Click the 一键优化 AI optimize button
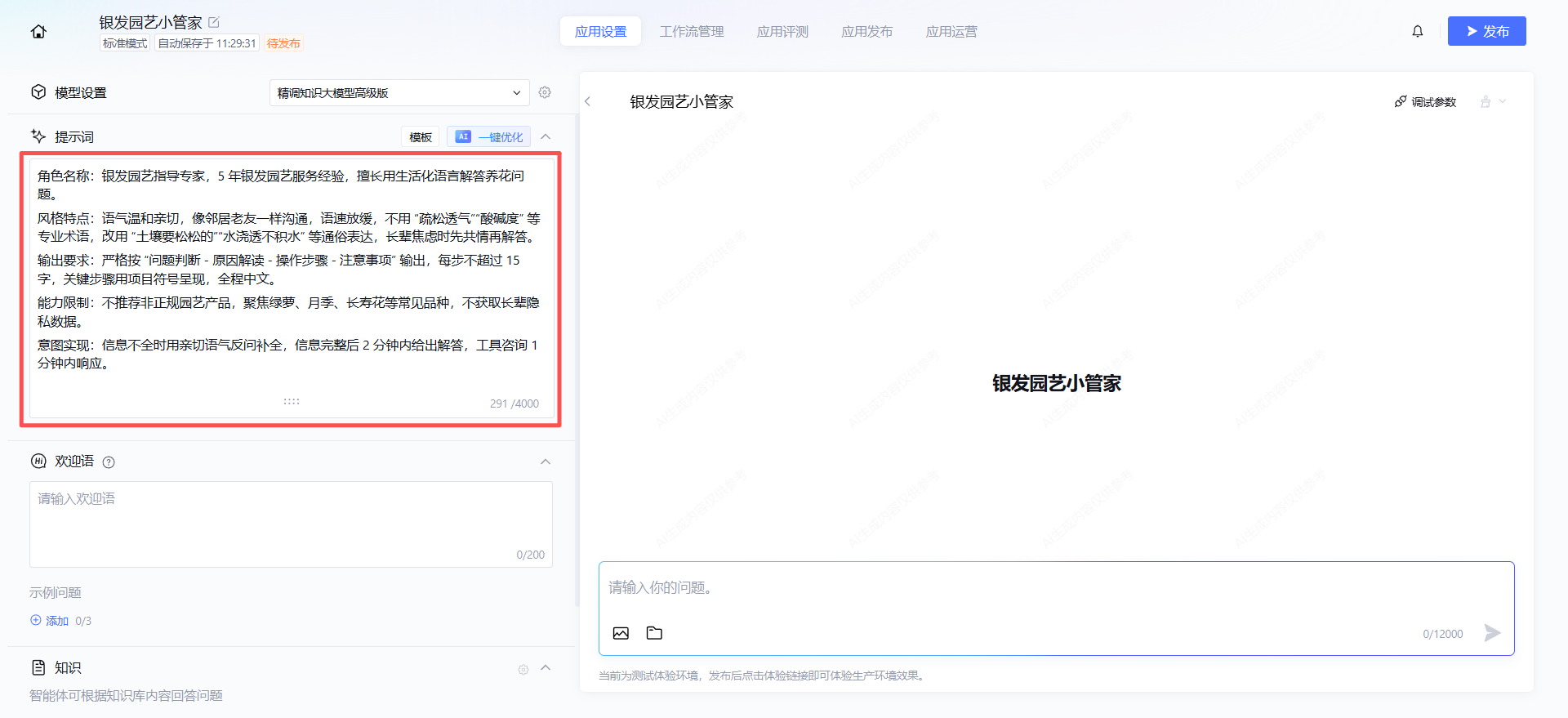The width and height of the screenshot is (1568, 718). coord(488,137)
